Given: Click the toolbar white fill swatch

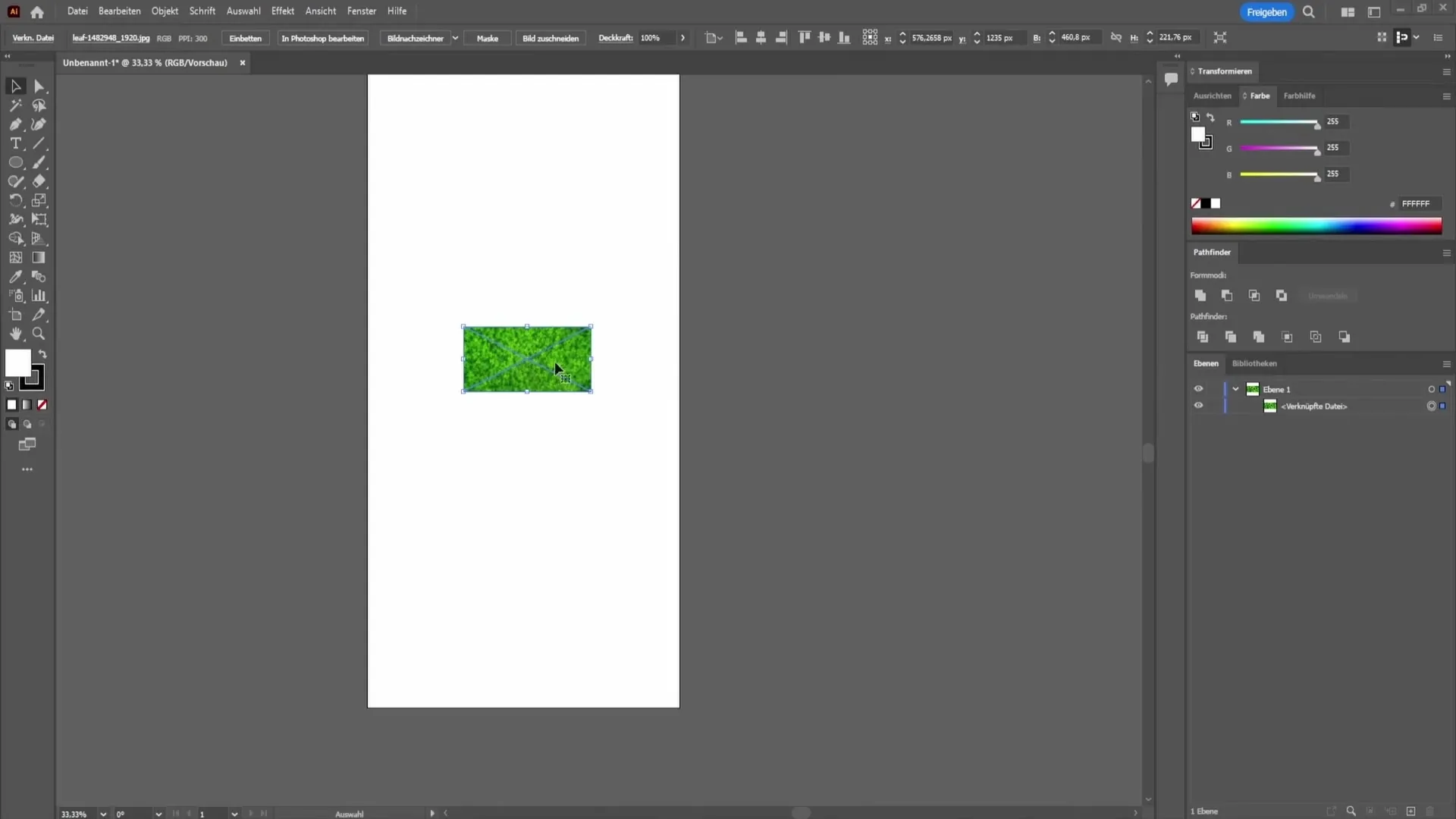Looking at the screenshot, I should click(x=18, y=363).
